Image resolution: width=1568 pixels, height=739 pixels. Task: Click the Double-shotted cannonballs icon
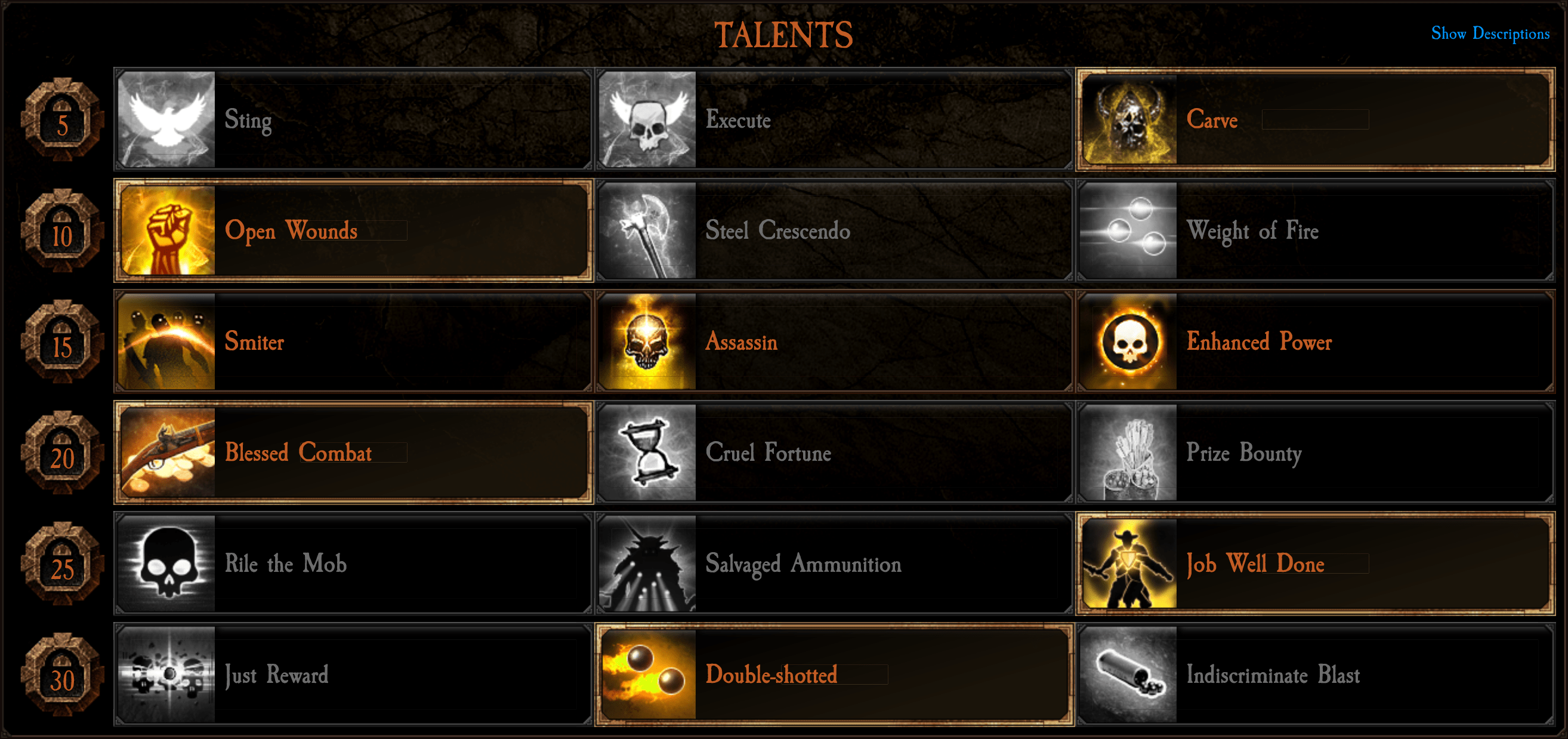(648, 675)
